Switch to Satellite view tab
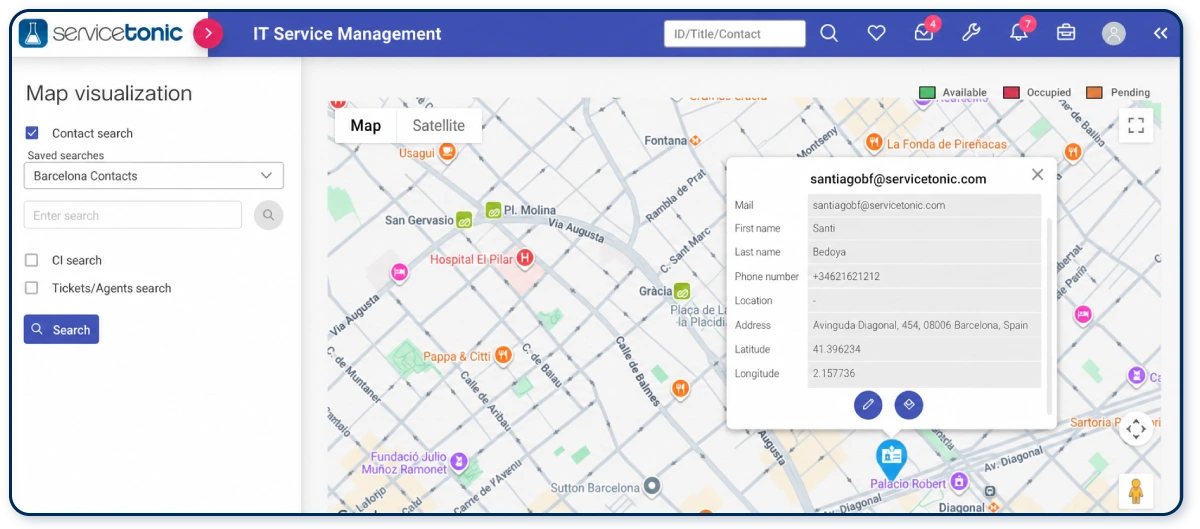The height and width of the screenshot is (529, 1200). [439, 125]
